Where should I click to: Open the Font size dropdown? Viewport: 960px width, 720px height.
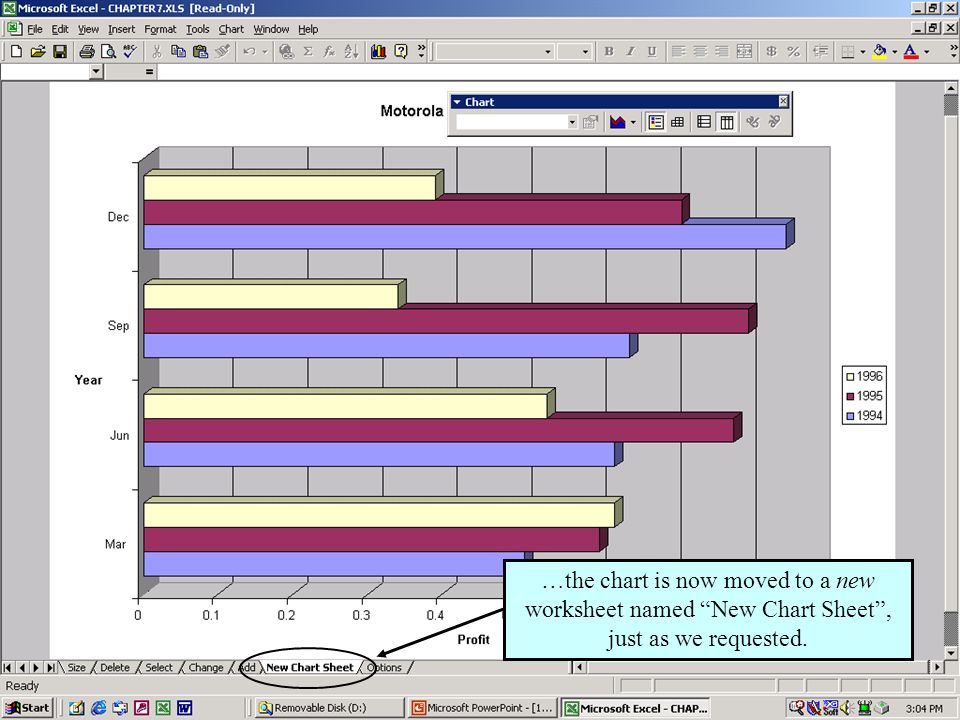pos(585,52)
